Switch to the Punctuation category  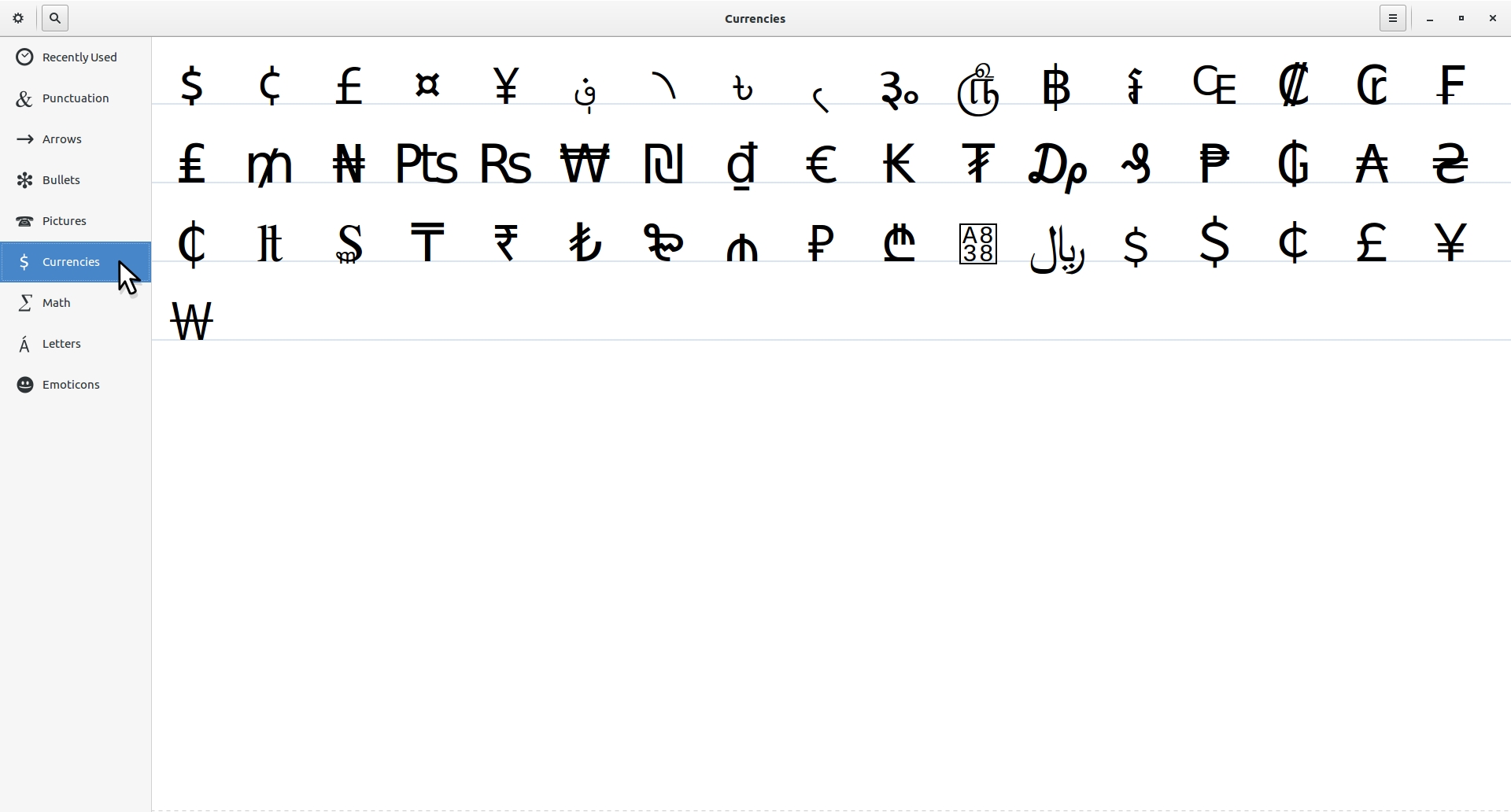[76, 98]
